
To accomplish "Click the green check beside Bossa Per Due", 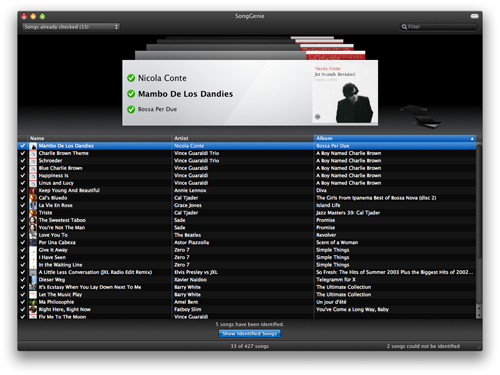I will 131,109.
